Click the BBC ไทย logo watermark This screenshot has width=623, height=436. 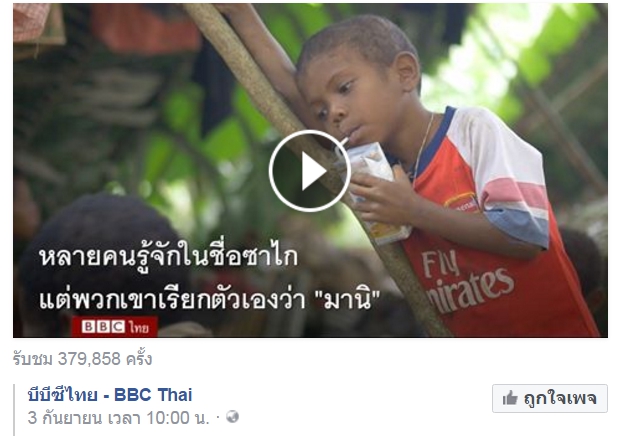point(115,326)
